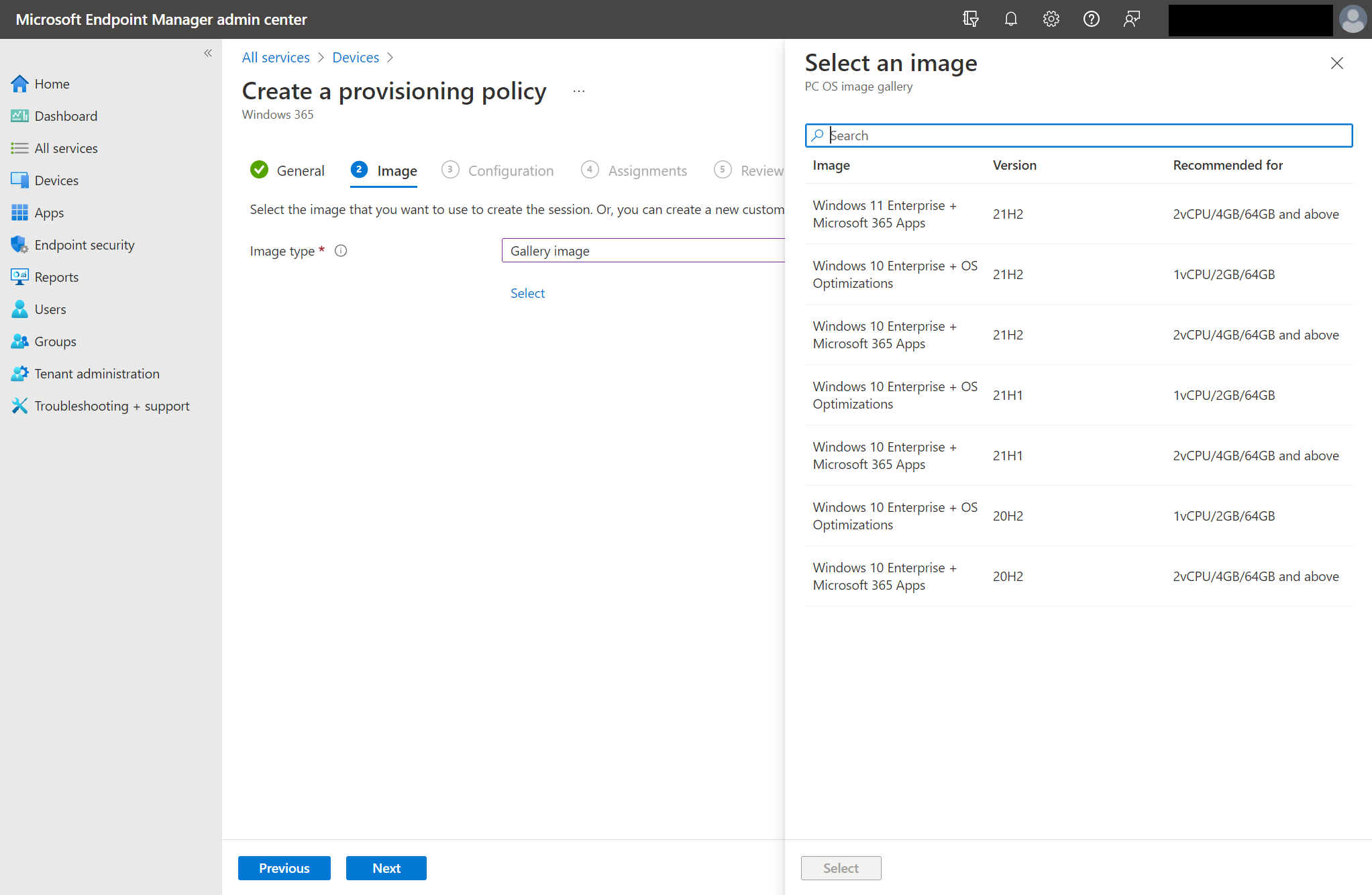The height and width of the screenshot is (895, 1372).
Task: Click the Devices breadcrumb link
Action: (356, 58)
